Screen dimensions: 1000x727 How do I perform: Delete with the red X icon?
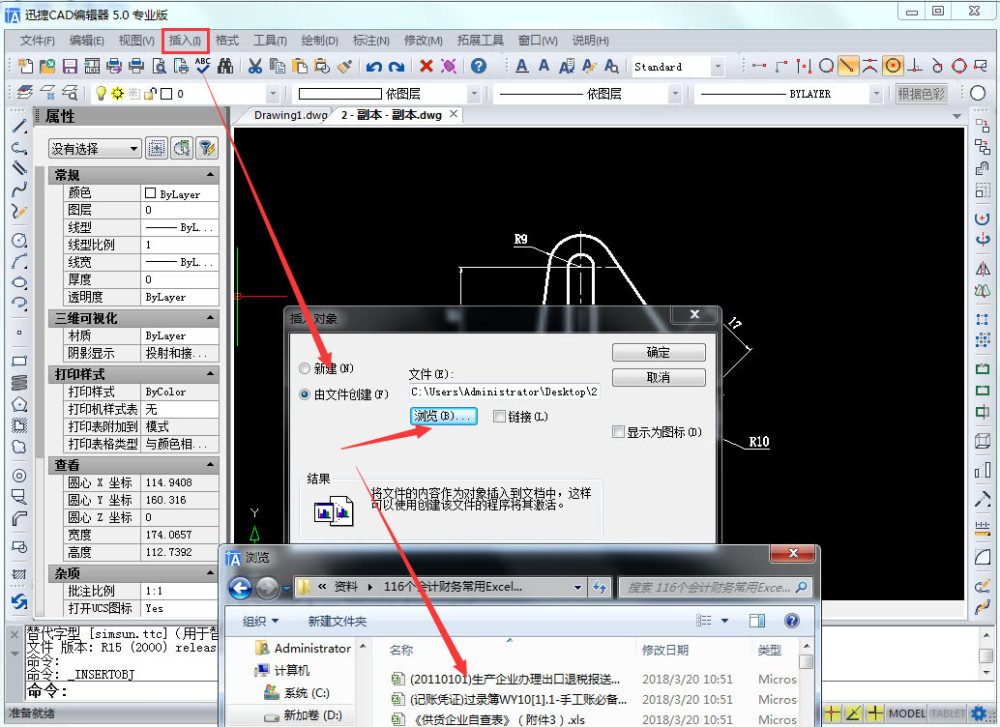click(x=427, y=66)
